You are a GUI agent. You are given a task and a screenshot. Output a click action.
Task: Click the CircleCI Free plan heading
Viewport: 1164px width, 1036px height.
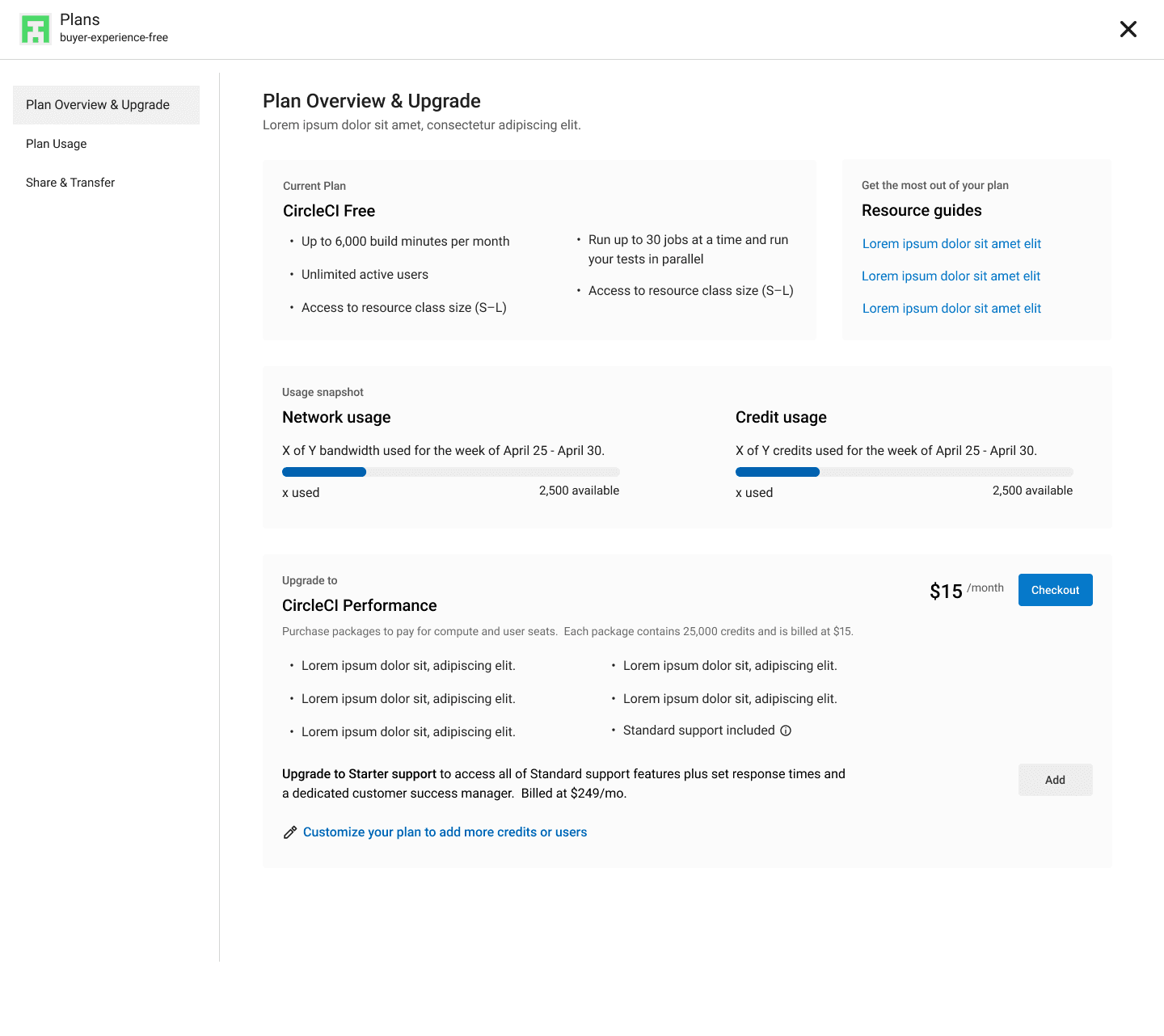click(329, 211)
